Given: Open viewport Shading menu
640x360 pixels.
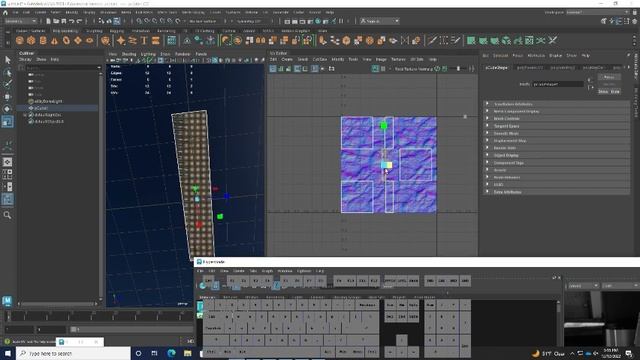Looking at the screenshot, I should 129,54.
